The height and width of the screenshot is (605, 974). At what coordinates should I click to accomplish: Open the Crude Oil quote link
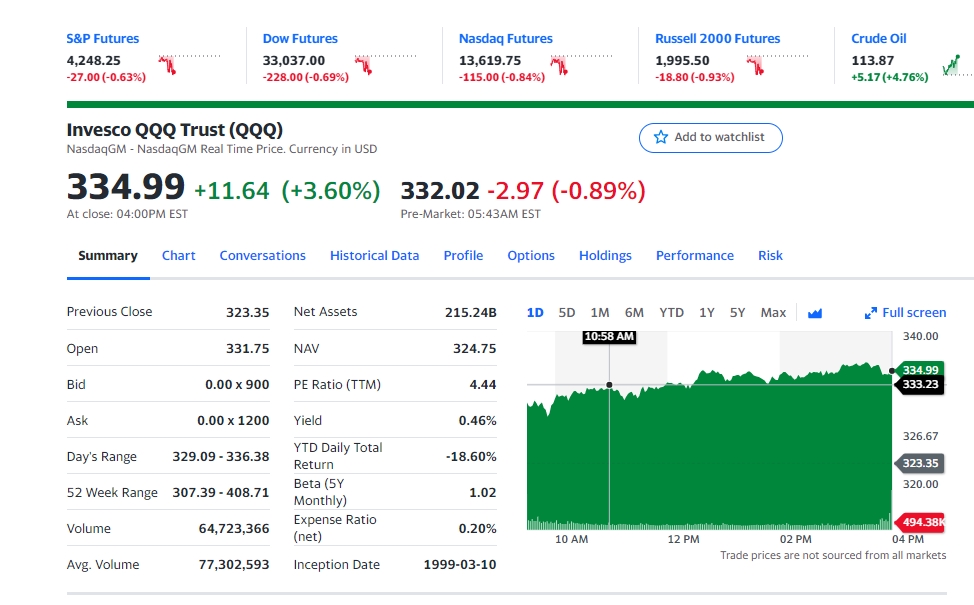878,39
